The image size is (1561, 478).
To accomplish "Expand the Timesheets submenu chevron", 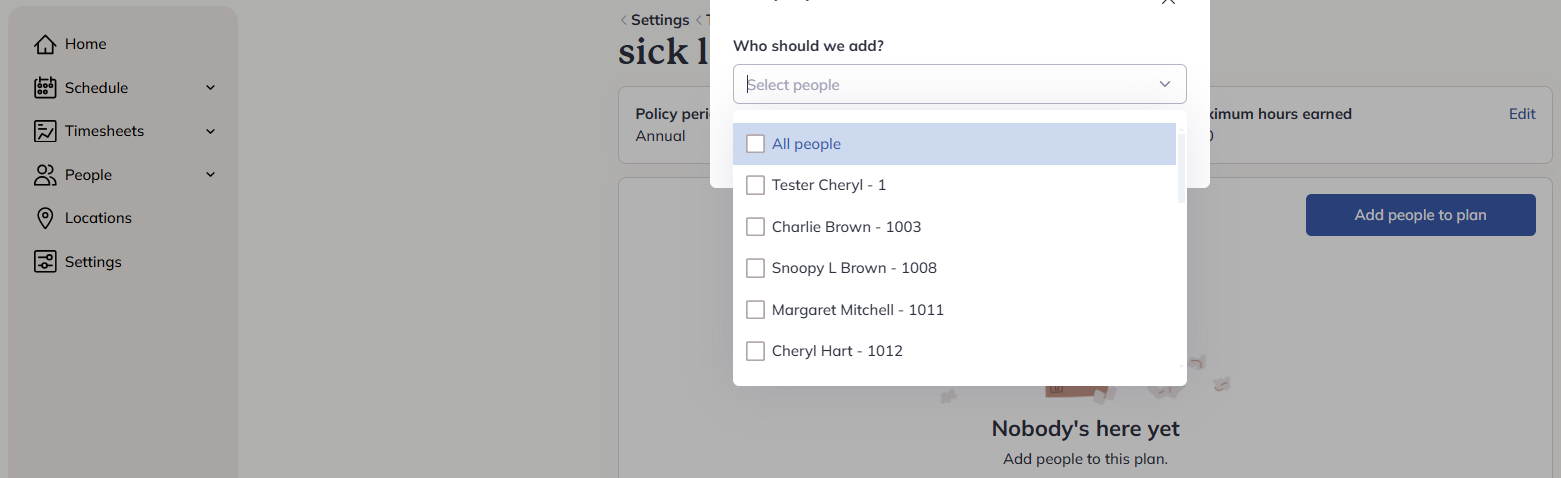I will tap(210, 131).
